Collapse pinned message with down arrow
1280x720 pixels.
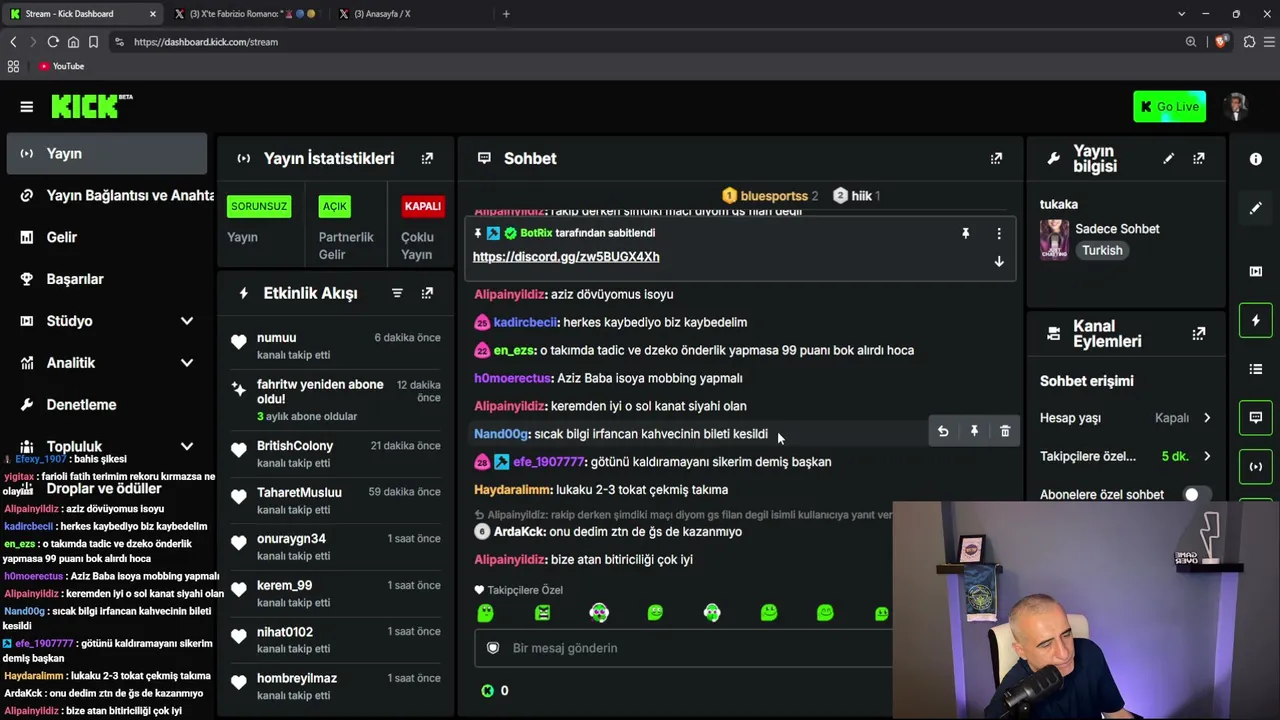[998, 261]
